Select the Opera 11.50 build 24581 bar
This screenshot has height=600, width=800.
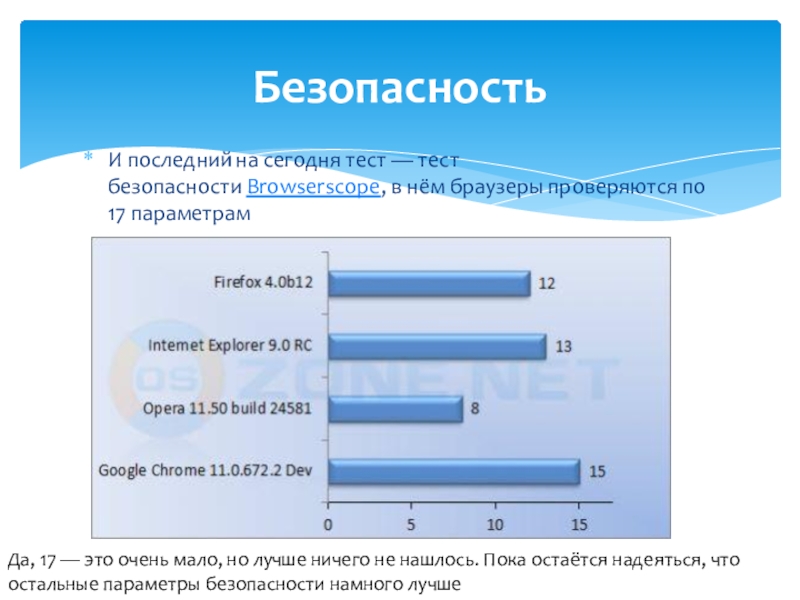(x=395, y=409)
